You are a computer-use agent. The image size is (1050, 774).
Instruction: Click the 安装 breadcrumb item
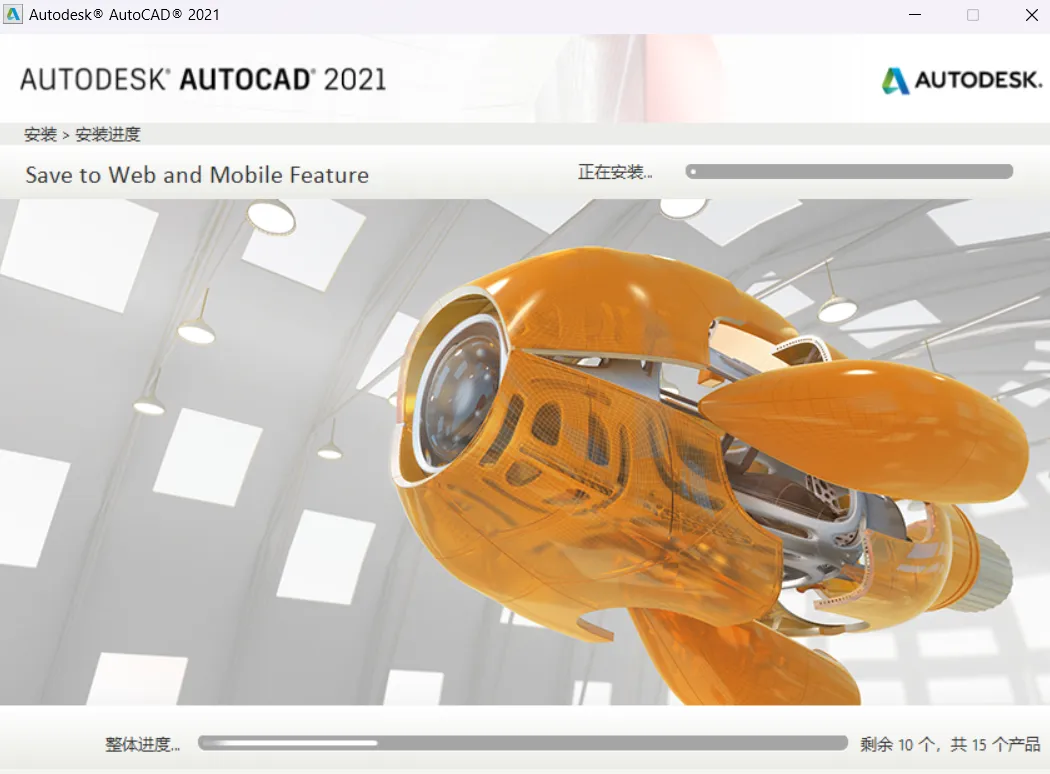tap(41, 135)
